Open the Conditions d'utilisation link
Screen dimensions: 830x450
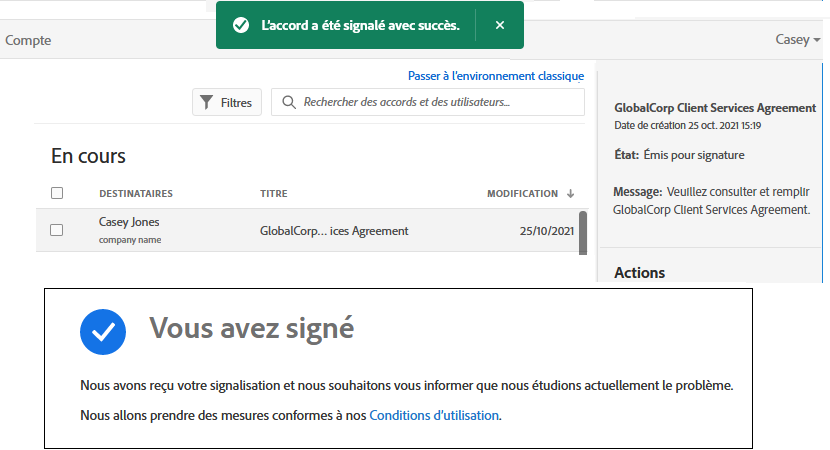(x=434, y=415)
